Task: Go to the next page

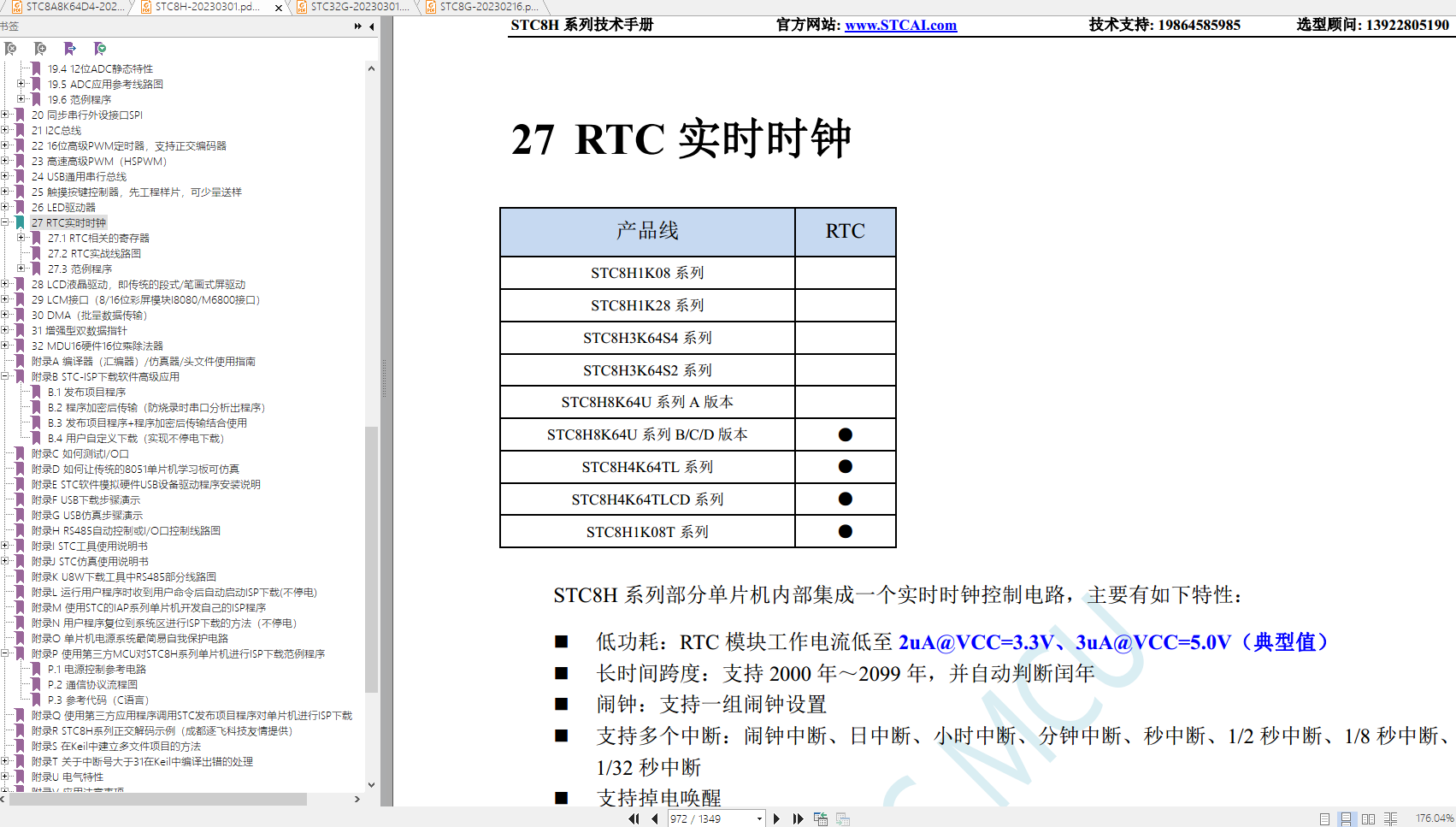Action: (x=776, y=818)
